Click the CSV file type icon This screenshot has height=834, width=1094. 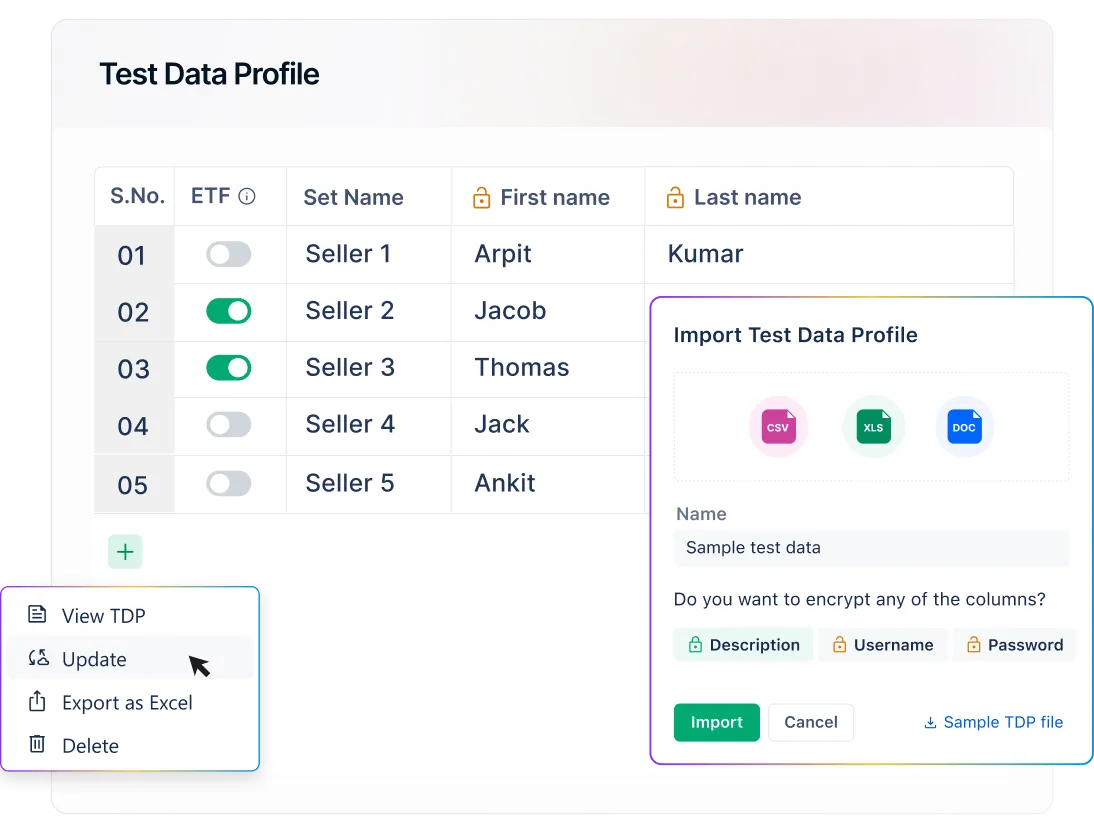click(778, 427)
